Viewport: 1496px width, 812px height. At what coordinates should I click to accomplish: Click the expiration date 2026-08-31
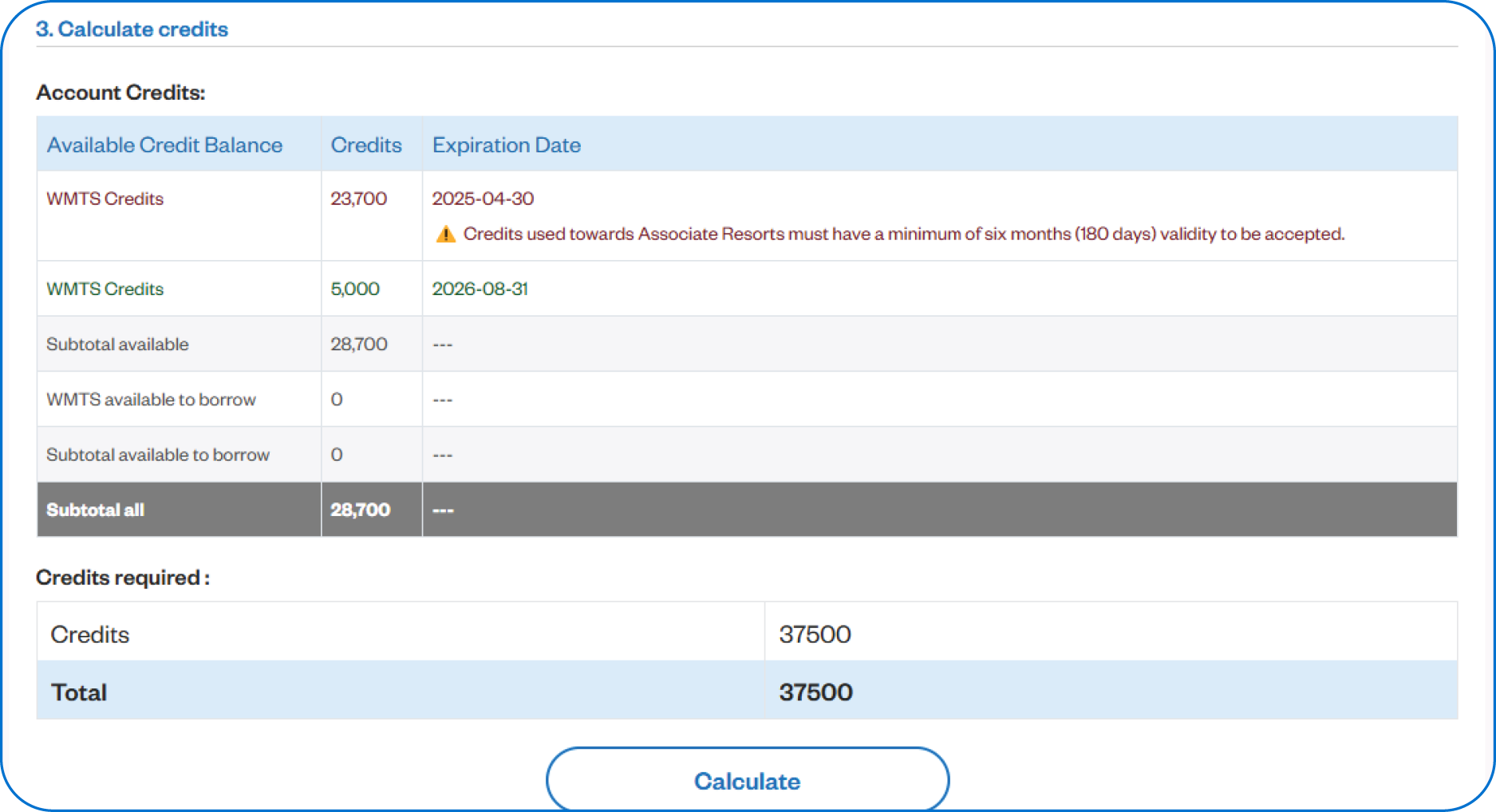481,289
